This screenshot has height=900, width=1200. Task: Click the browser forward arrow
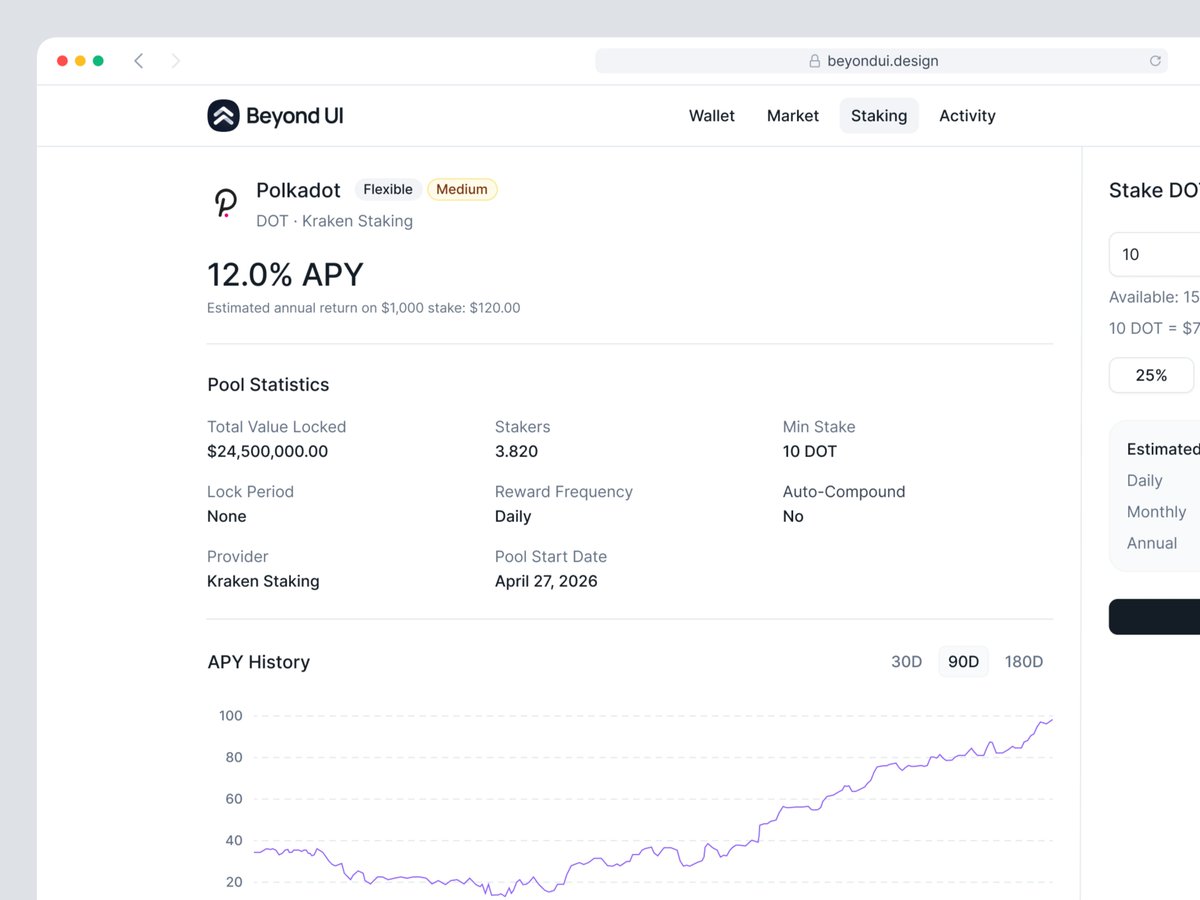[176, 61]
